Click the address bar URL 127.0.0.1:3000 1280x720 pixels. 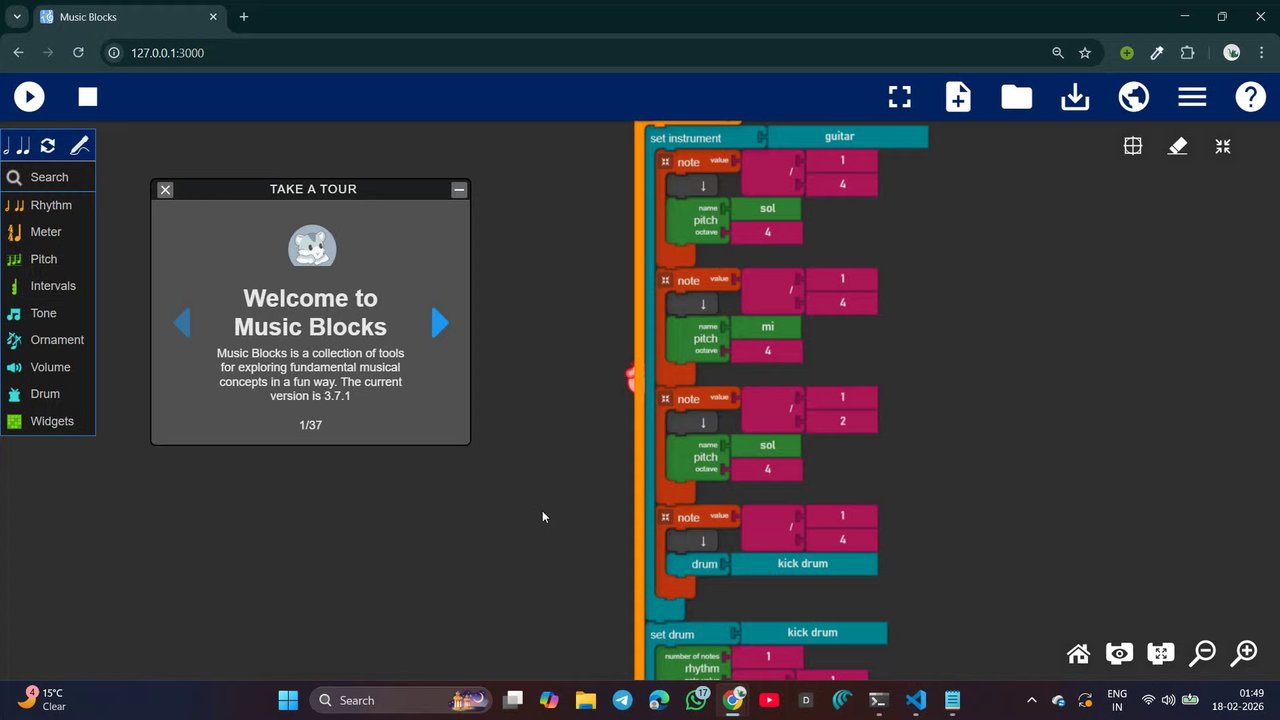pos(167,53)
